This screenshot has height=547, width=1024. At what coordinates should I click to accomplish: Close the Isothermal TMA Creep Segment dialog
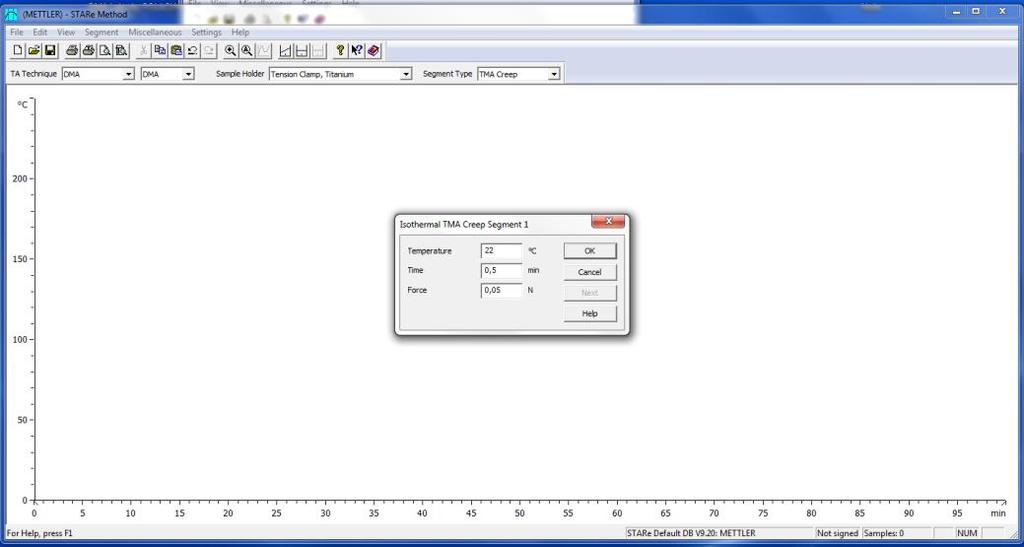[x=608, y=221]
